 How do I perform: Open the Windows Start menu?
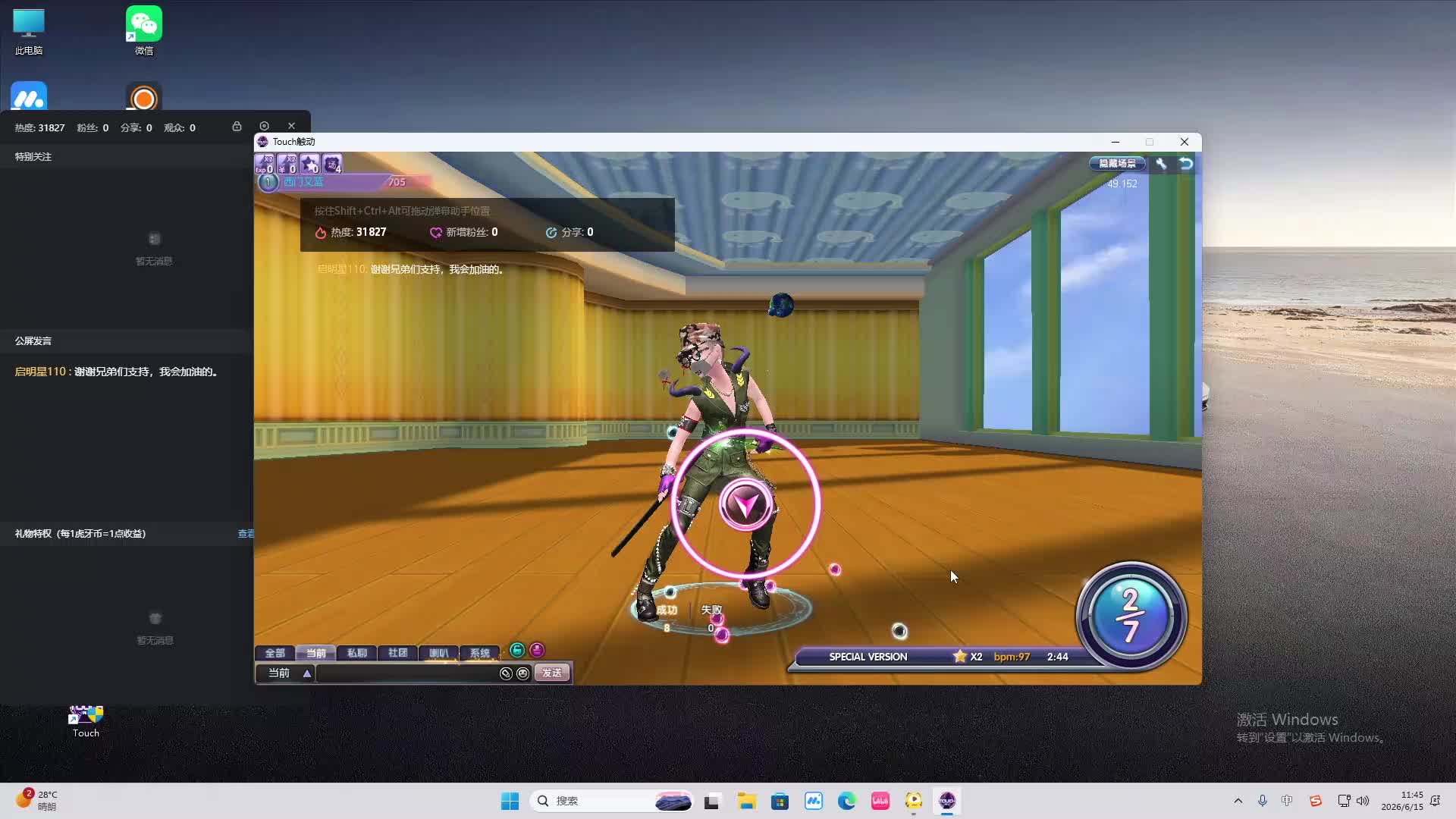(510, 801)
